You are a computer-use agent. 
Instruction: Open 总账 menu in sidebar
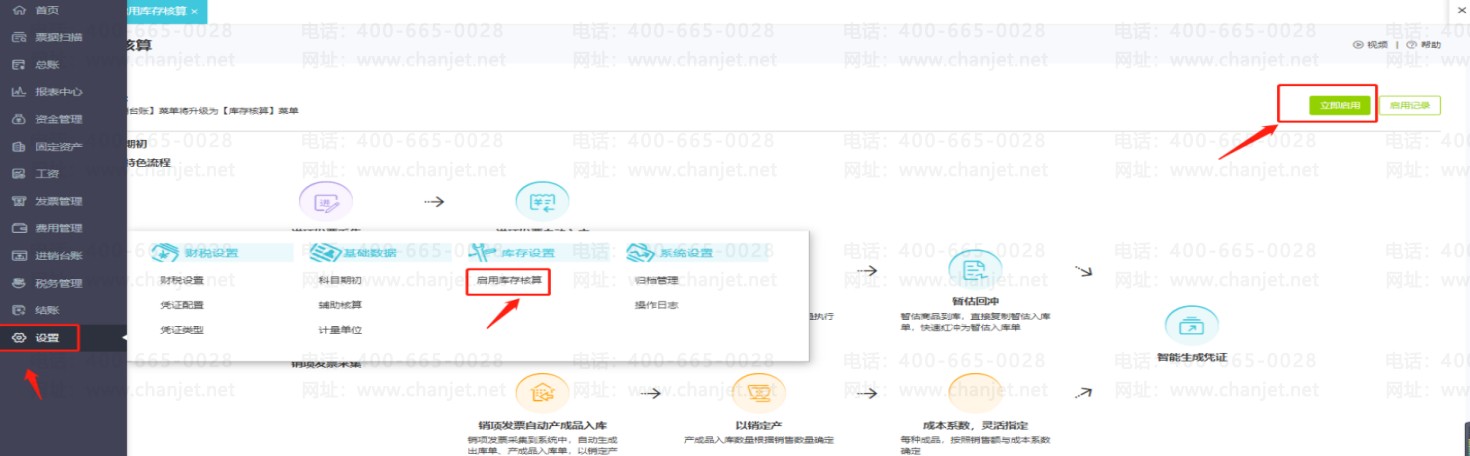47,64
